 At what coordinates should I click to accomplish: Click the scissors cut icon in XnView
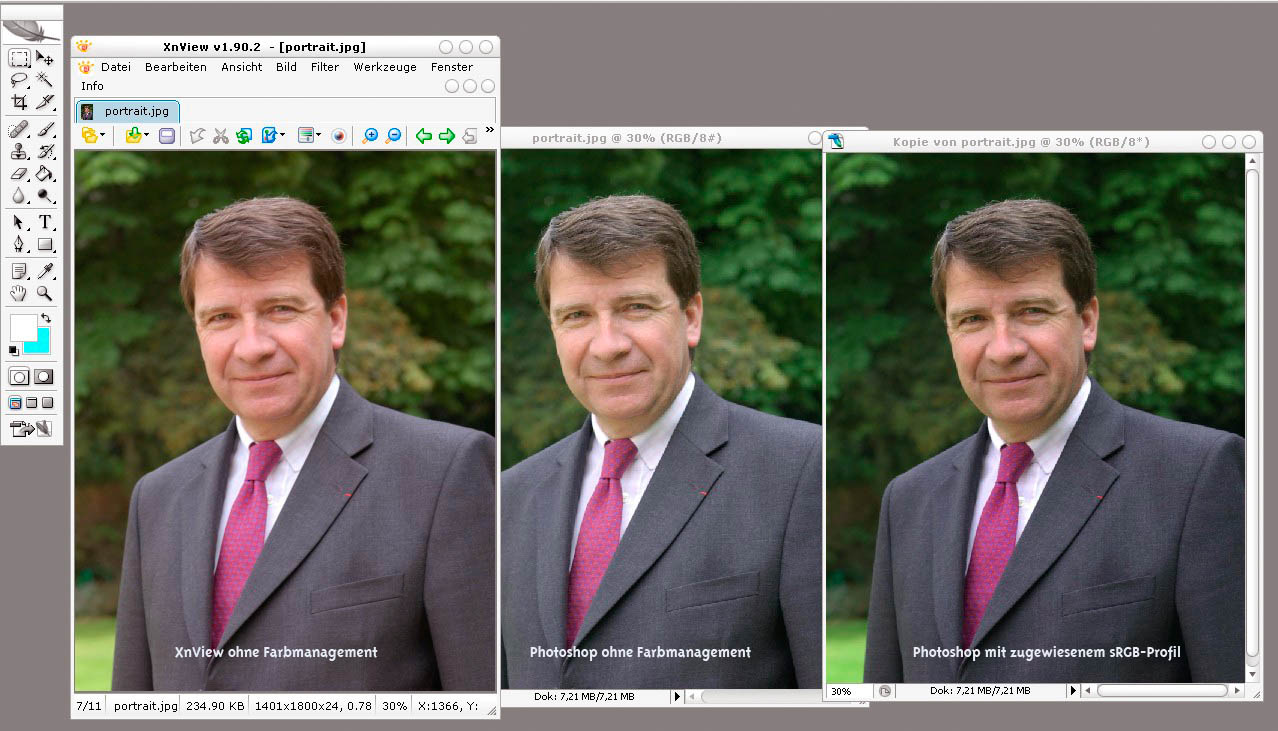point(221,135)
